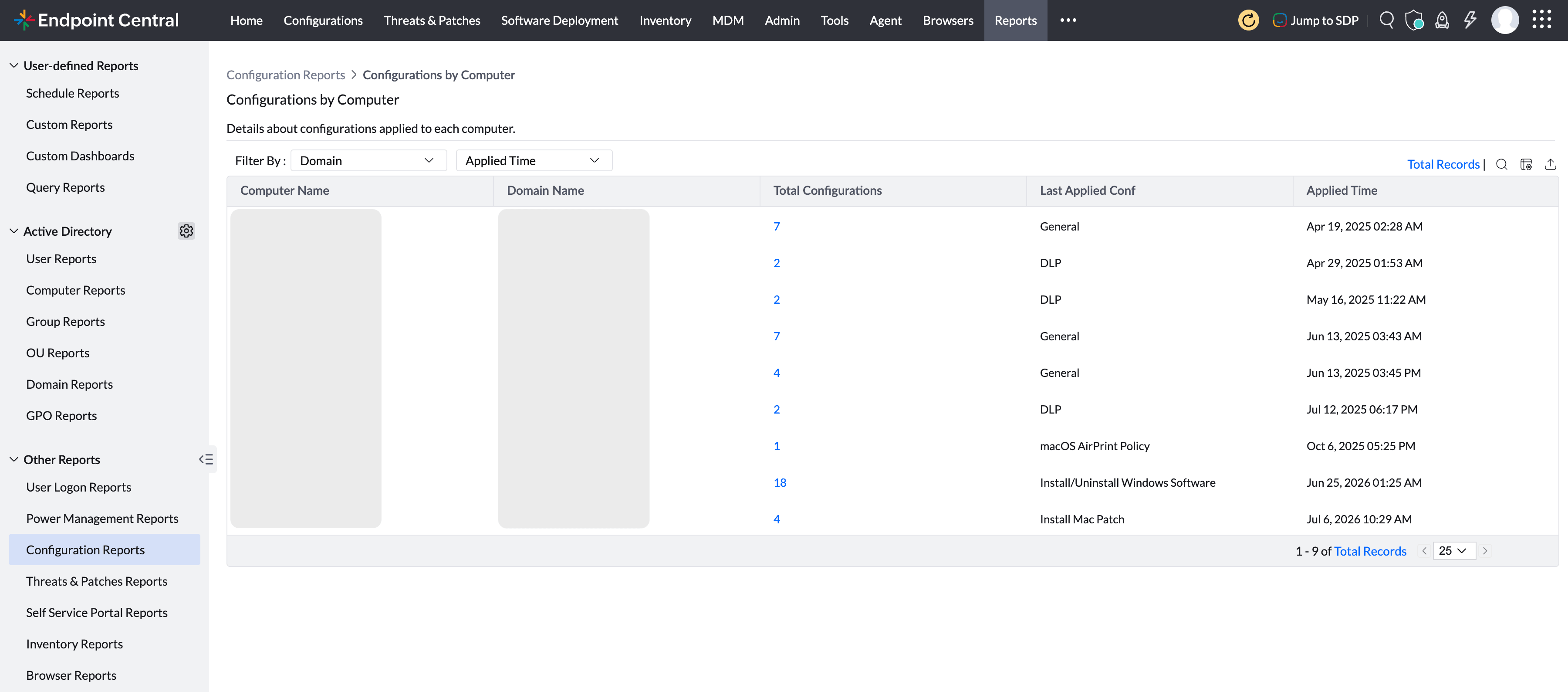This screenshot has width=1568, height=692.
Task: Open Query Reports in sidebar
Action: (65, 187)
